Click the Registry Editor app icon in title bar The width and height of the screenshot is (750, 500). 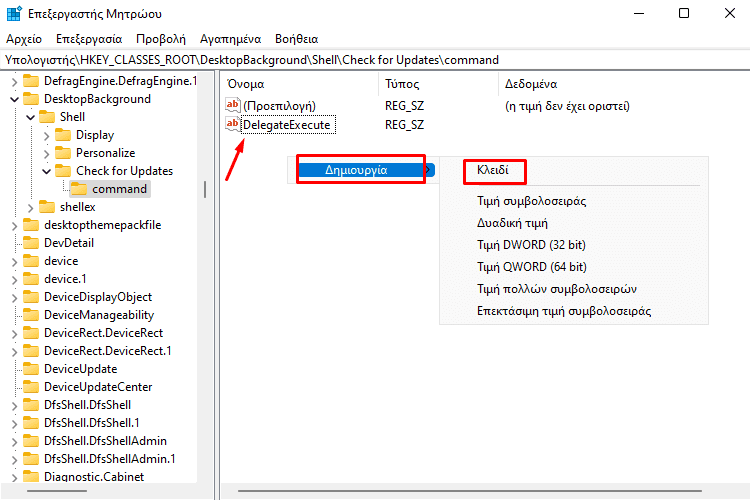pyautogui.click(x=14, y=13)
